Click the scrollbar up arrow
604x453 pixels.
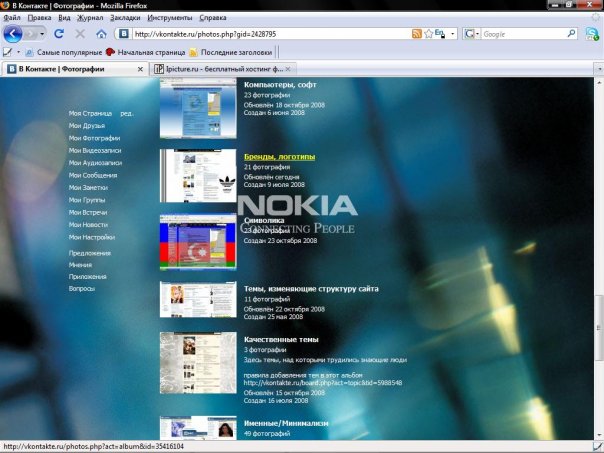[599, 82]
